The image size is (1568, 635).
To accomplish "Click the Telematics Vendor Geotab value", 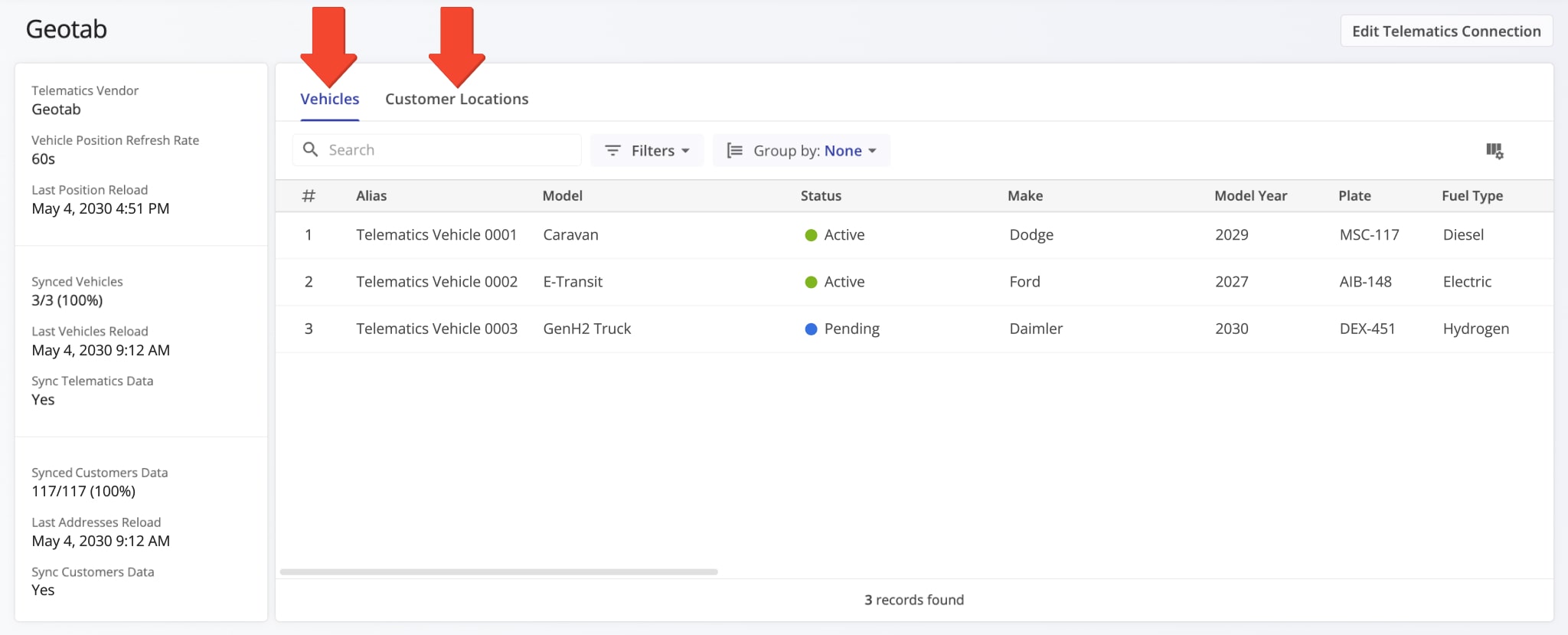I will [x=56, y=110].
